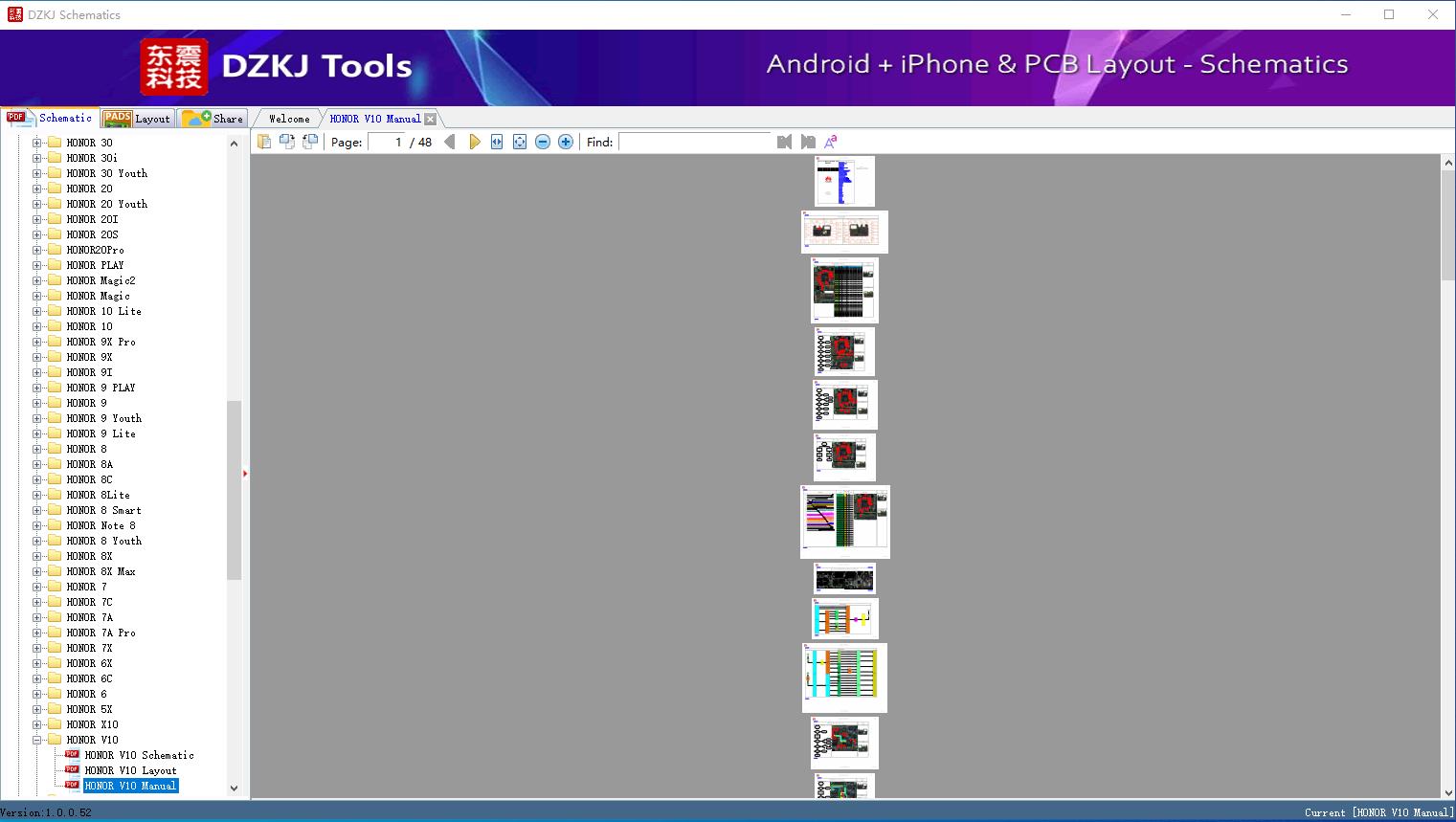The image size is (1456, 822).
Task: Click PDF icon beside HONOR V10 Schematic
Action: click(x=72, y=755)
